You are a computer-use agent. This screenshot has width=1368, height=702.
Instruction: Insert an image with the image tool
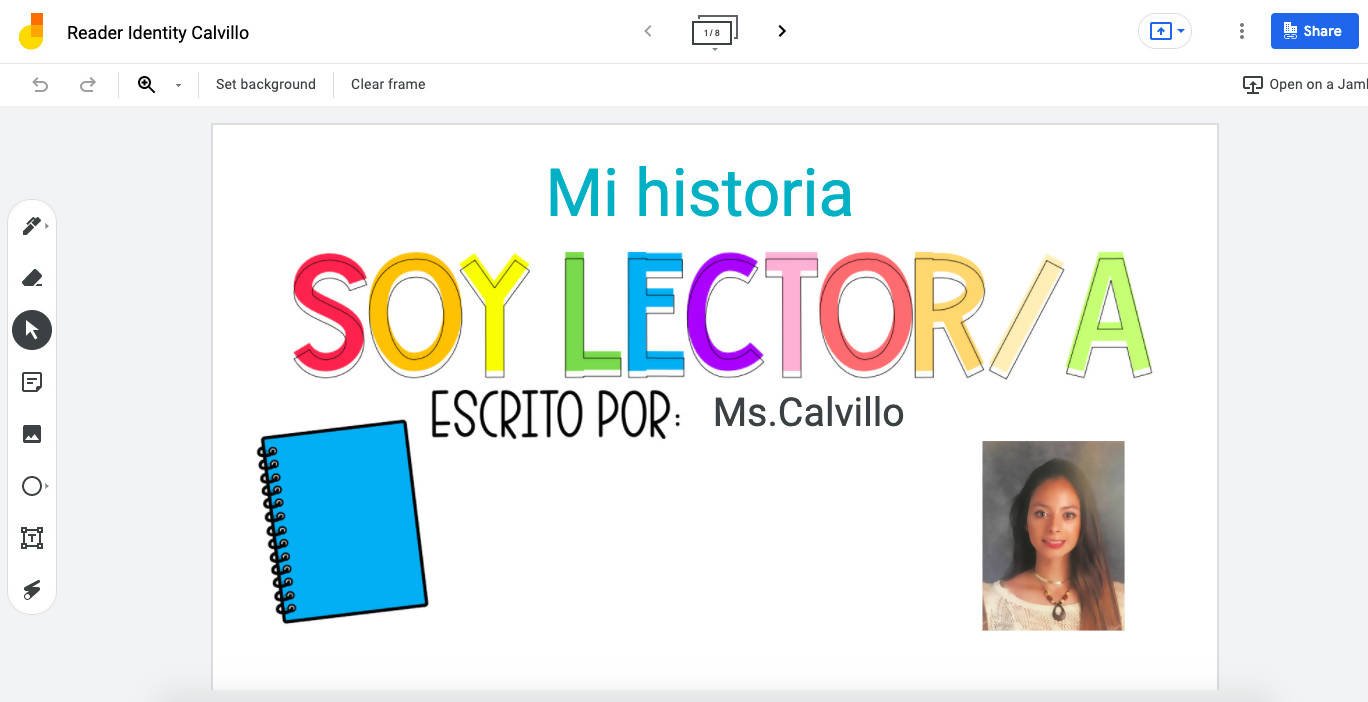point(31,434)
